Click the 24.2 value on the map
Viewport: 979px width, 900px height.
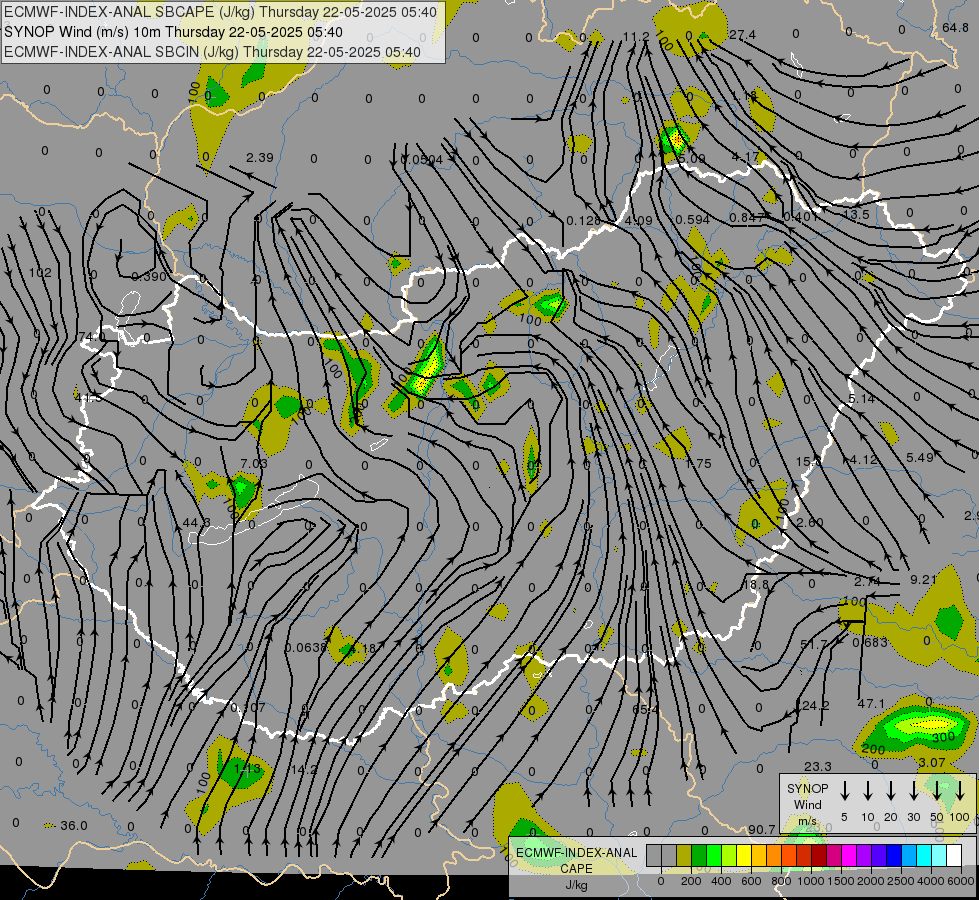816,706
